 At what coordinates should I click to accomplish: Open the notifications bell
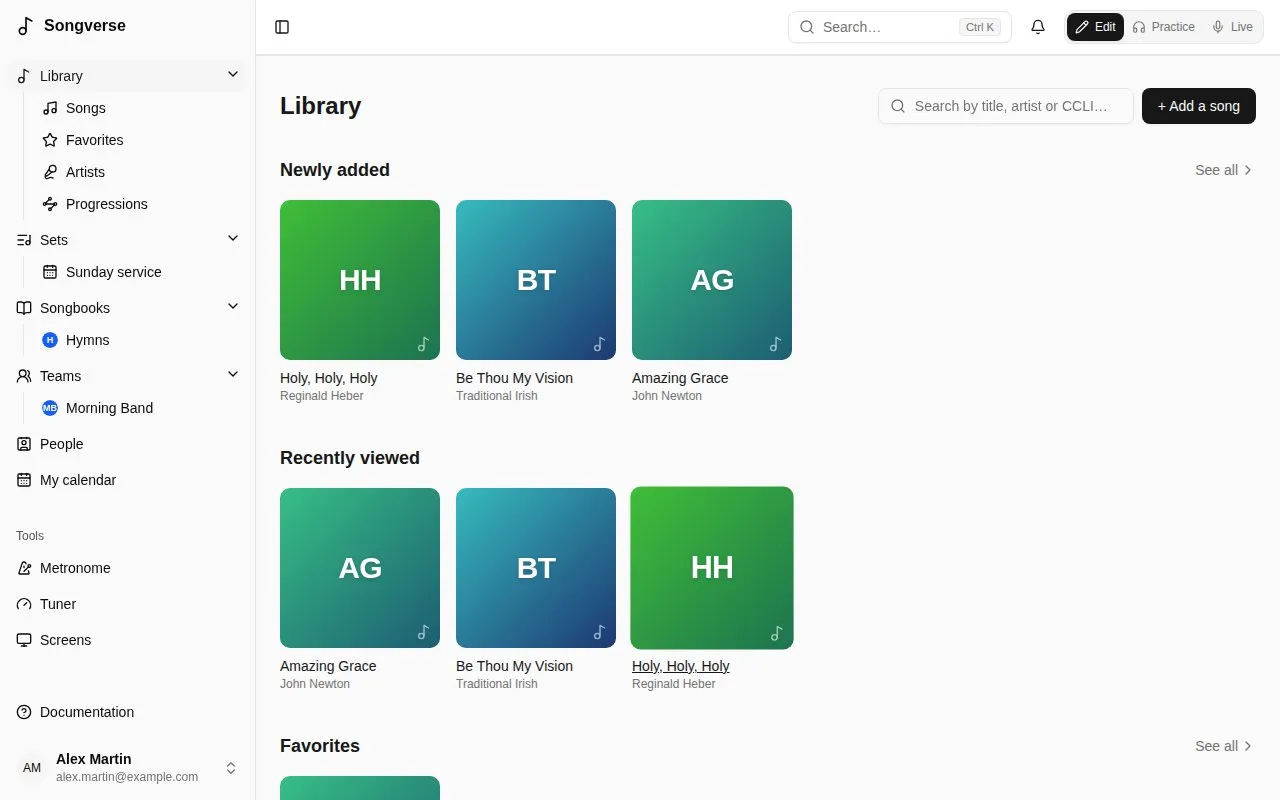[1038, 27]
